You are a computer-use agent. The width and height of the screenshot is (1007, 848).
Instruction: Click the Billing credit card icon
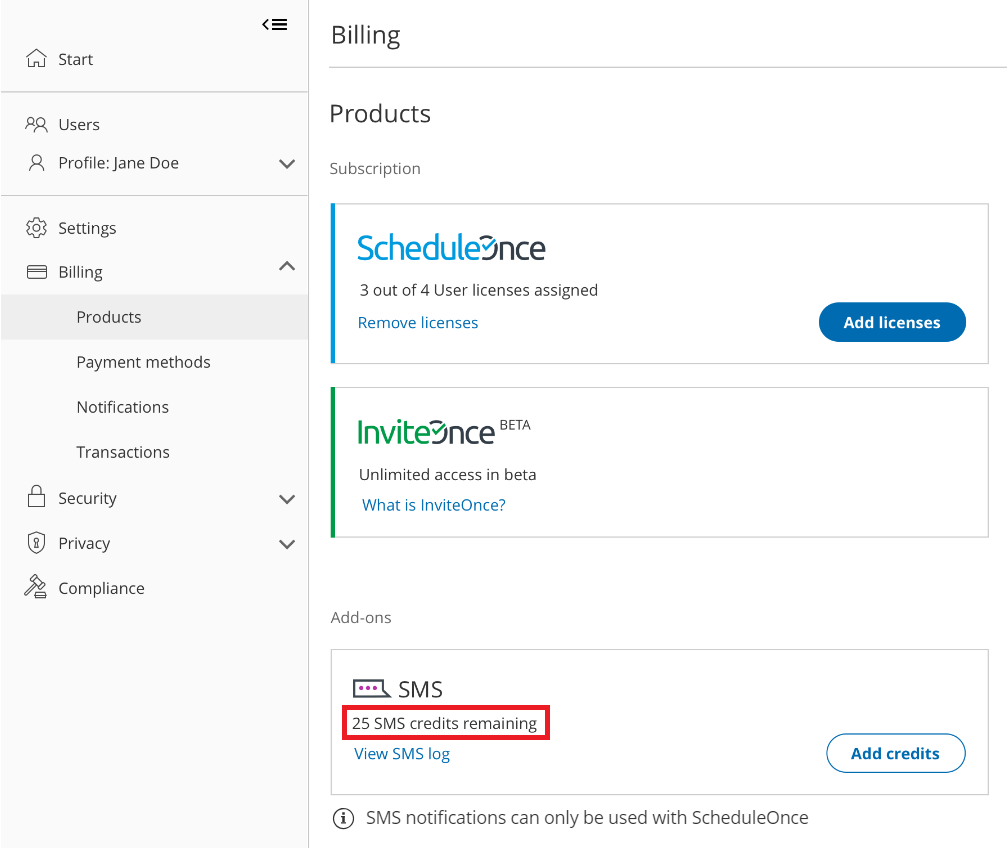pos(36,272)
